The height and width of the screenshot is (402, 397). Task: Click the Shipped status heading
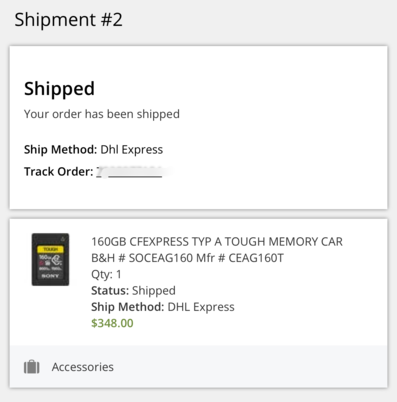[x=59, y=89]
